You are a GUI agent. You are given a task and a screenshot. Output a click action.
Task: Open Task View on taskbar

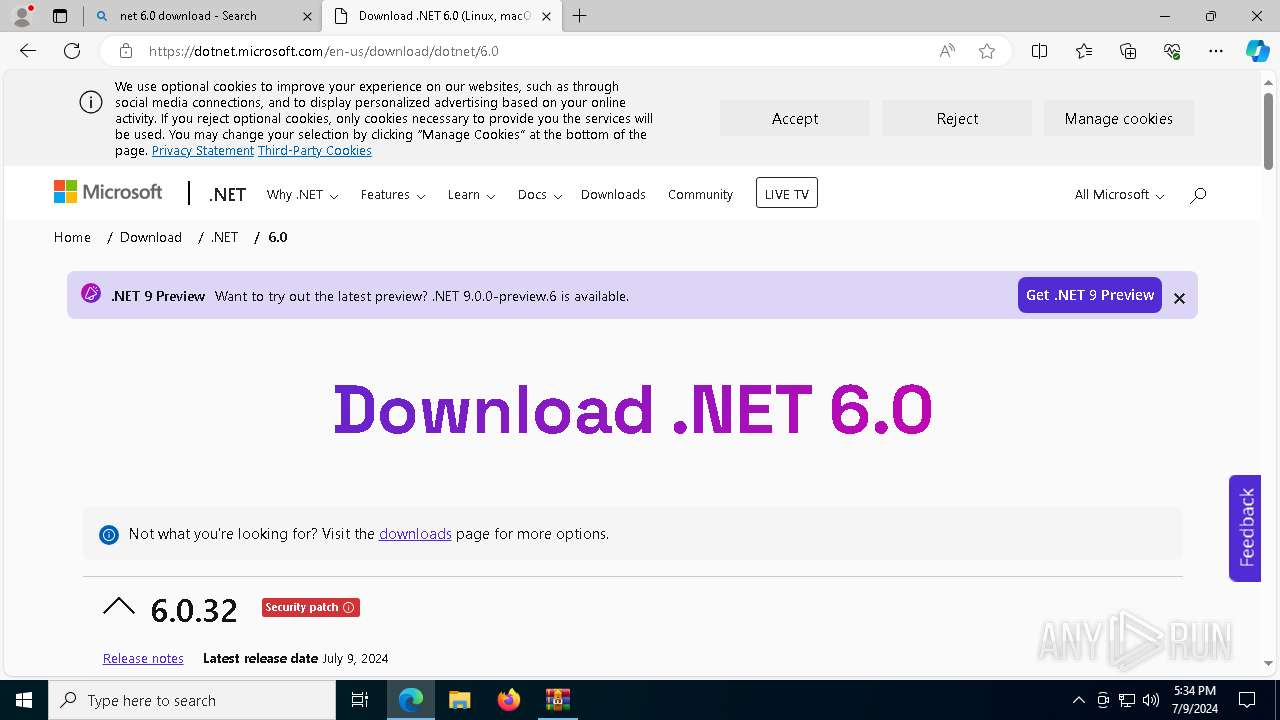click(x=360, y=700)
